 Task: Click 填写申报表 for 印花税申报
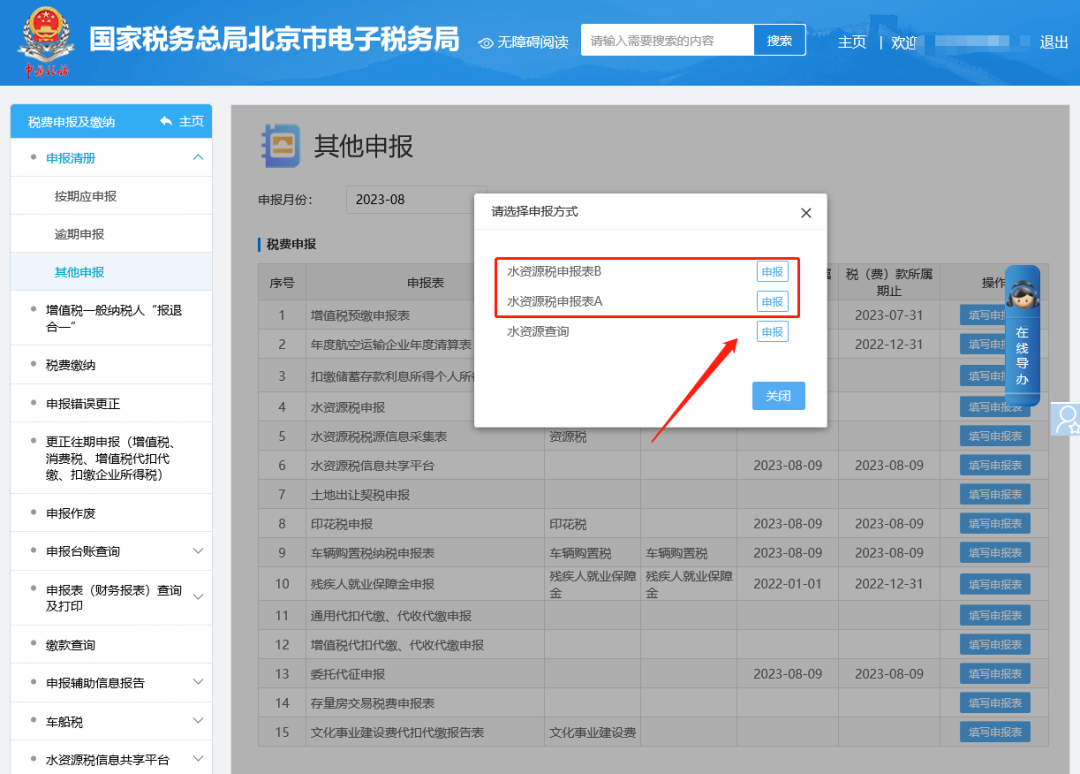click(x=995, y=523)
